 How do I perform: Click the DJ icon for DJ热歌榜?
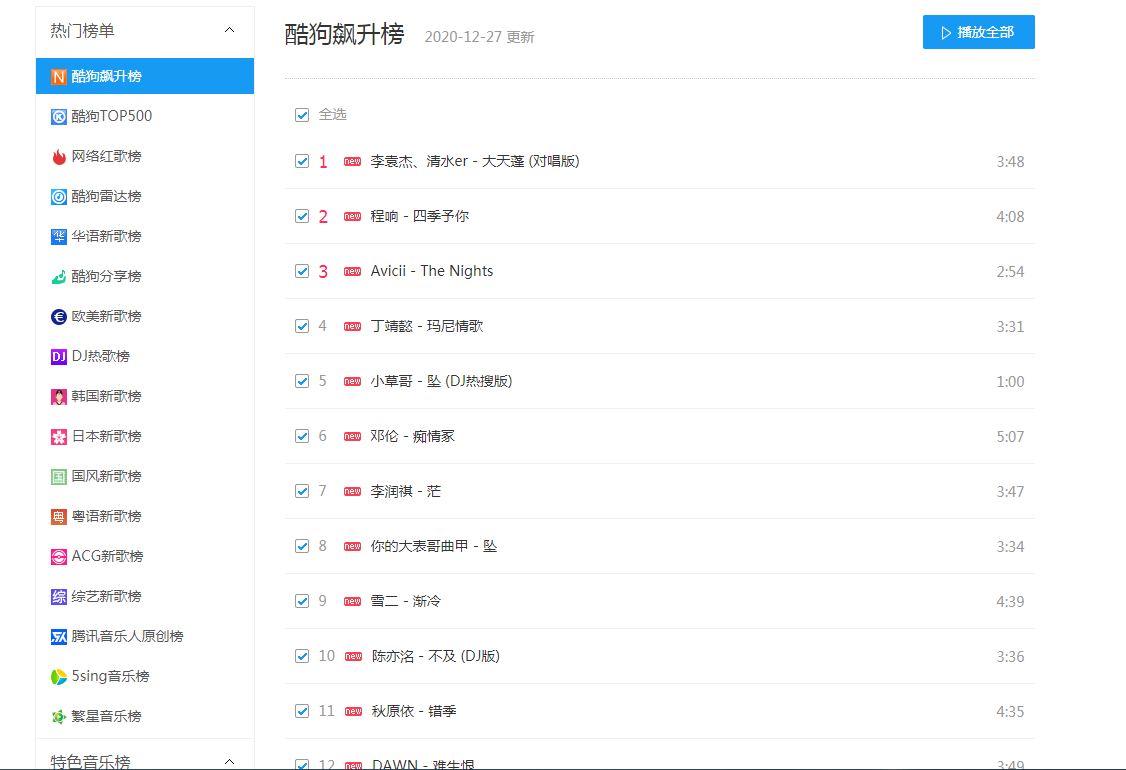(x=59, y=356)
